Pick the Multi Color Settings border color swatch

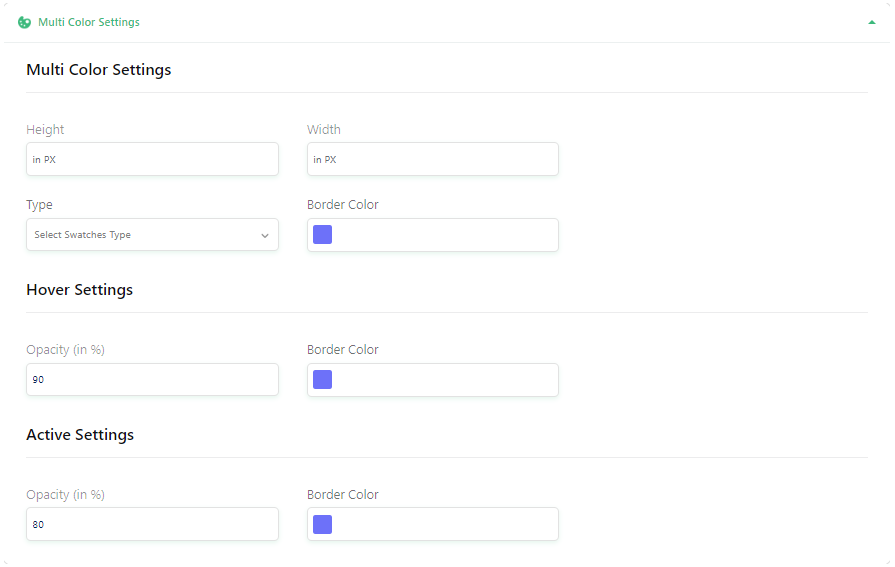coord(322,235)
